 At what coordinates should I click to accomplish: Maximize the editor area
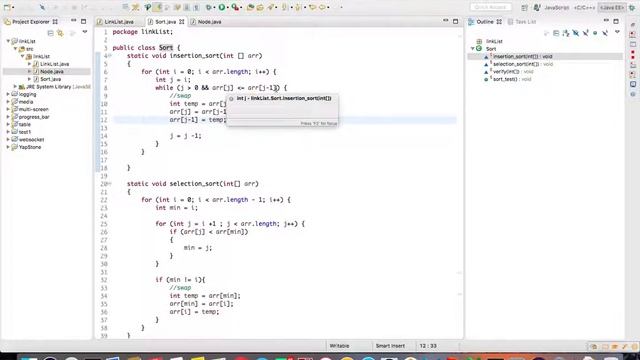click(x=456, y=21)
